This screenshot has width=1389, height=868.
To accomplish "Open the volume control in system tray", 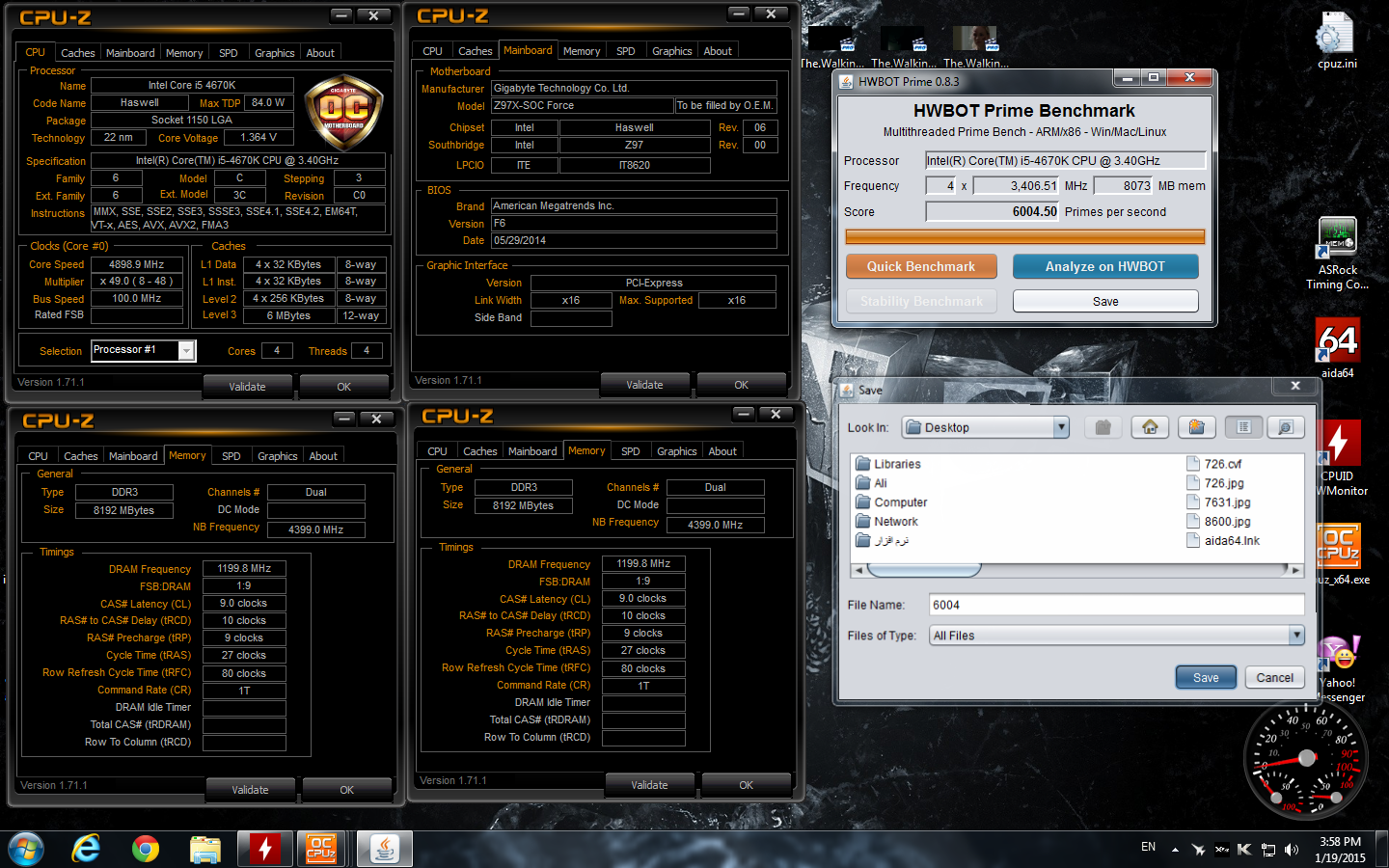I will point(1292,850).
